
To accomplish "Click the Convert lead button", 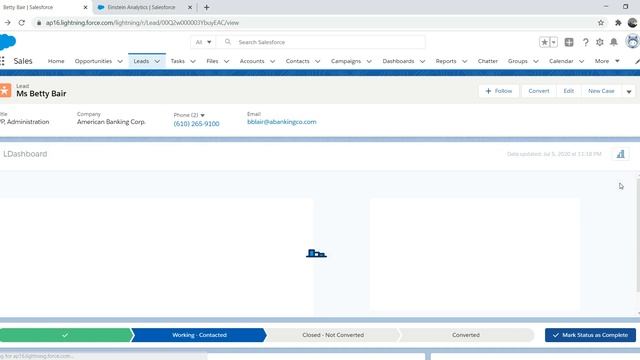I will pyautogui.click(x=539, y=91).
